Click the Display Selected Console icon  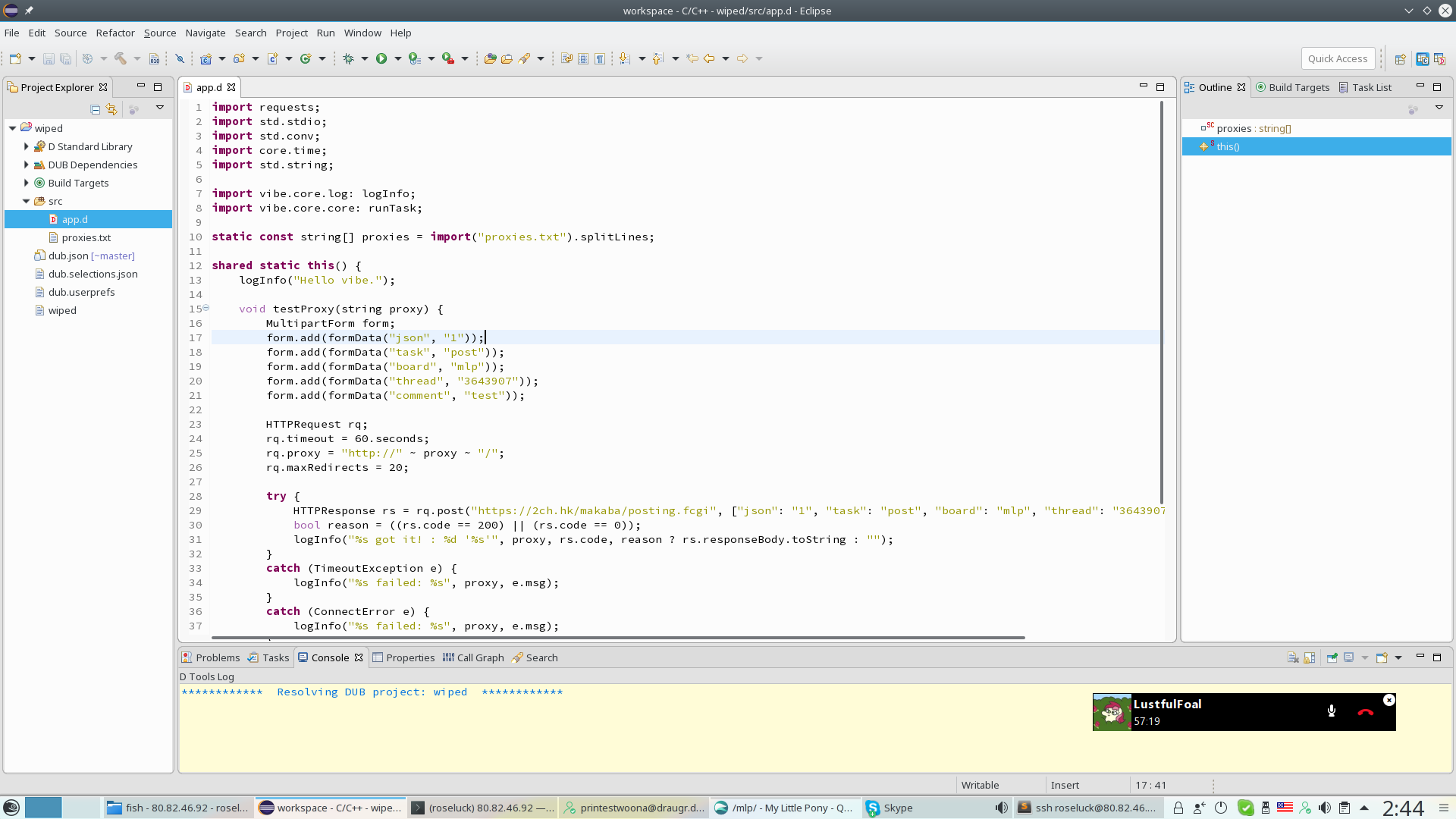[1349, 657]
